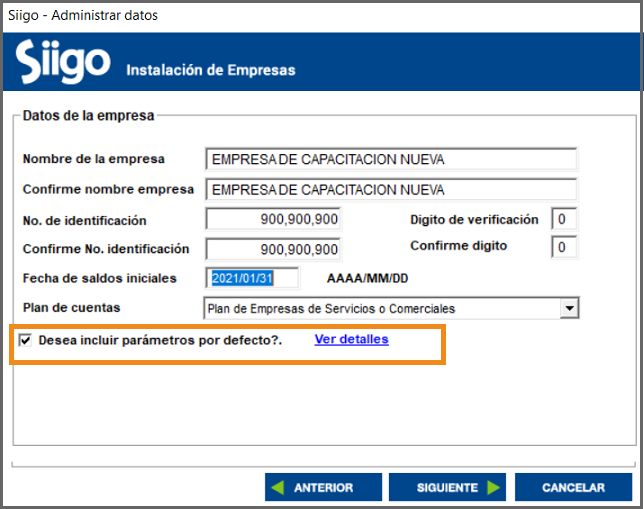Click the Instalación de Empresas title
Screen dimensions: 644x509
211,70
